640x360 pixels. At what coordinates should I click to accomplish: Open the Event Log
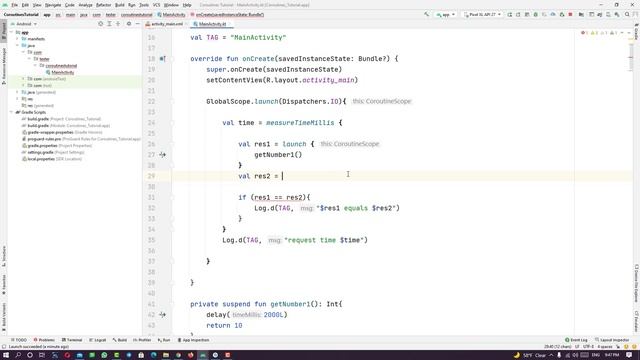coord(576,340)
